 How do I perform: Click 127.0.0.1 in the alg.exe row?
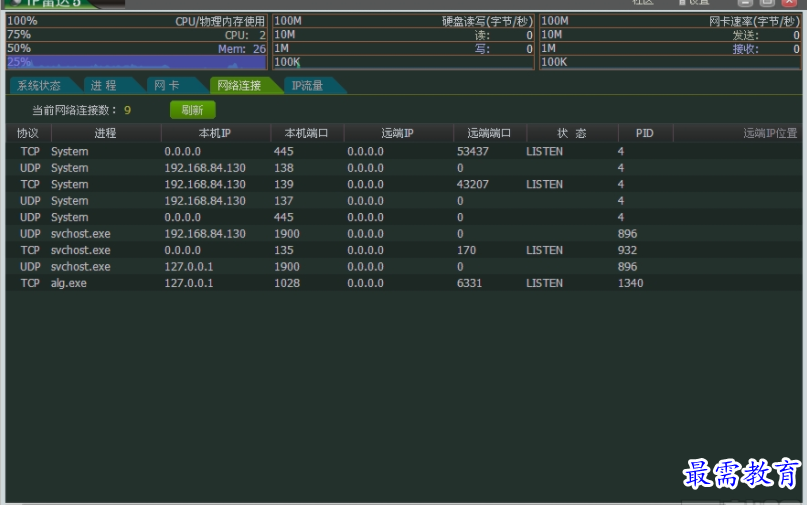(188, 283)
